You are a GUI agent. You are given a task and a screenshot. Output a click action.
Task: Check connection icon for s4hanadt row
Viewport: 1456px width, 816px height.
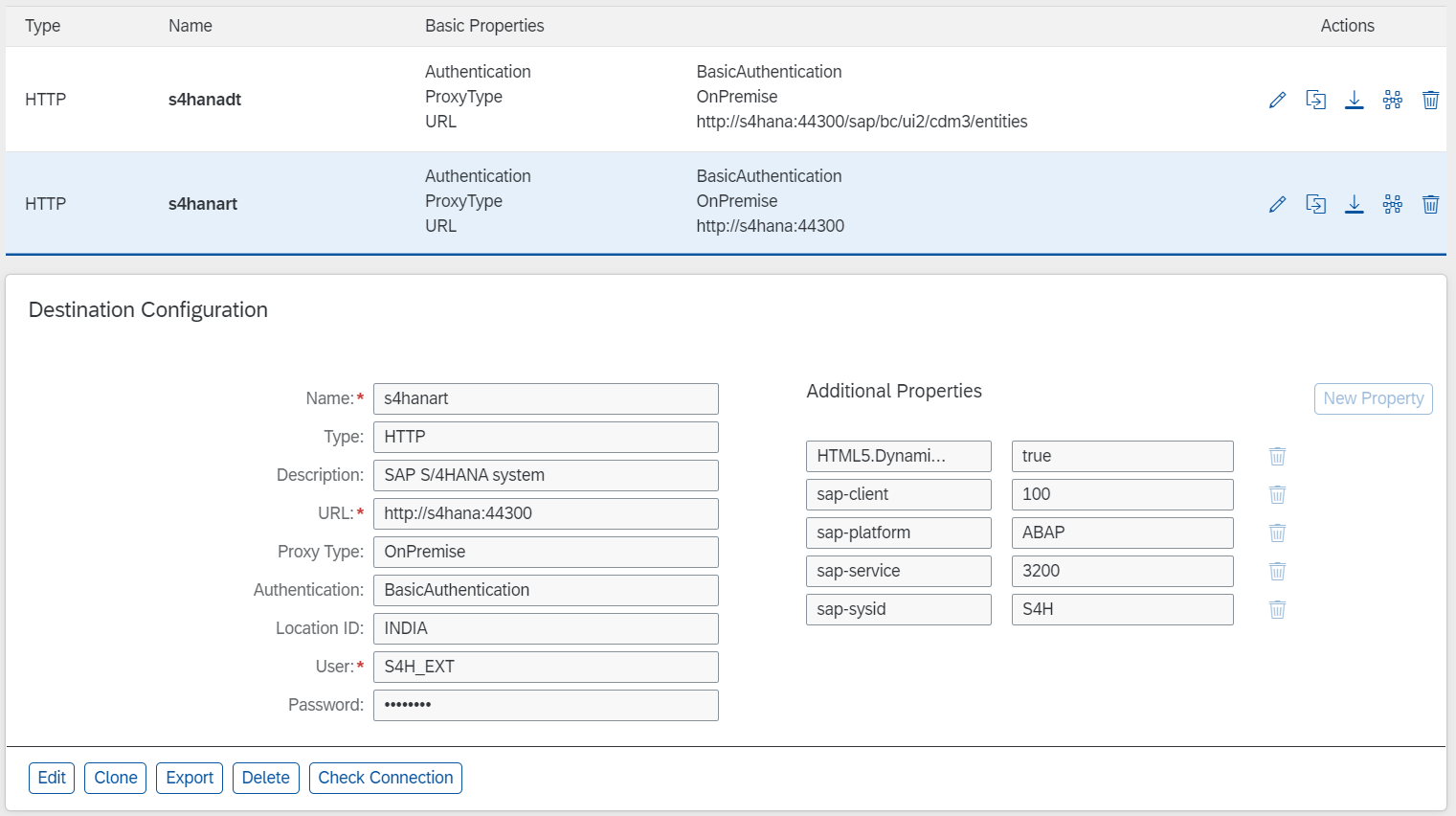[1392, 100]
